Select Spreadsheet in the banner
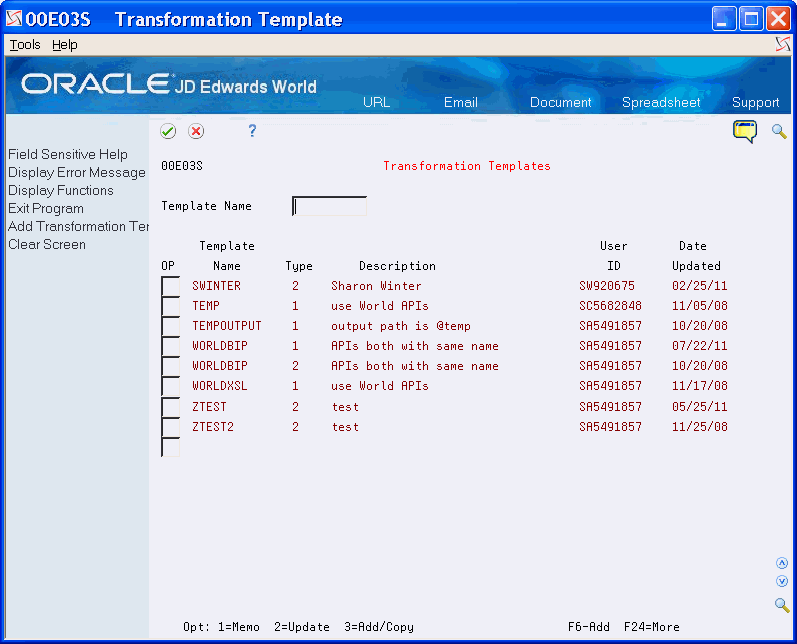797x644 pixels. click(661, 102)
